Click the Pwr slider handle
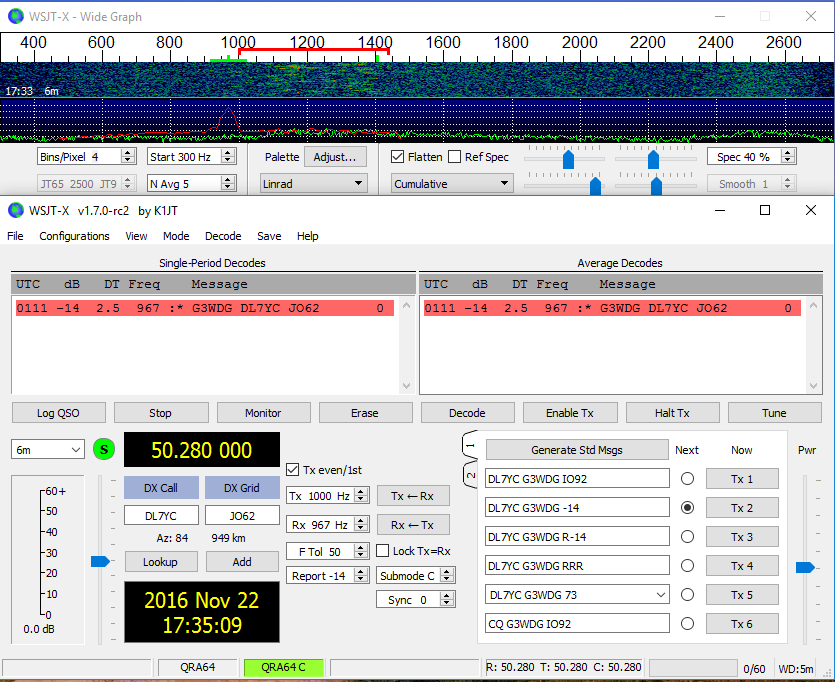This screenshot has width=835, height=682. tap(805, 567)
